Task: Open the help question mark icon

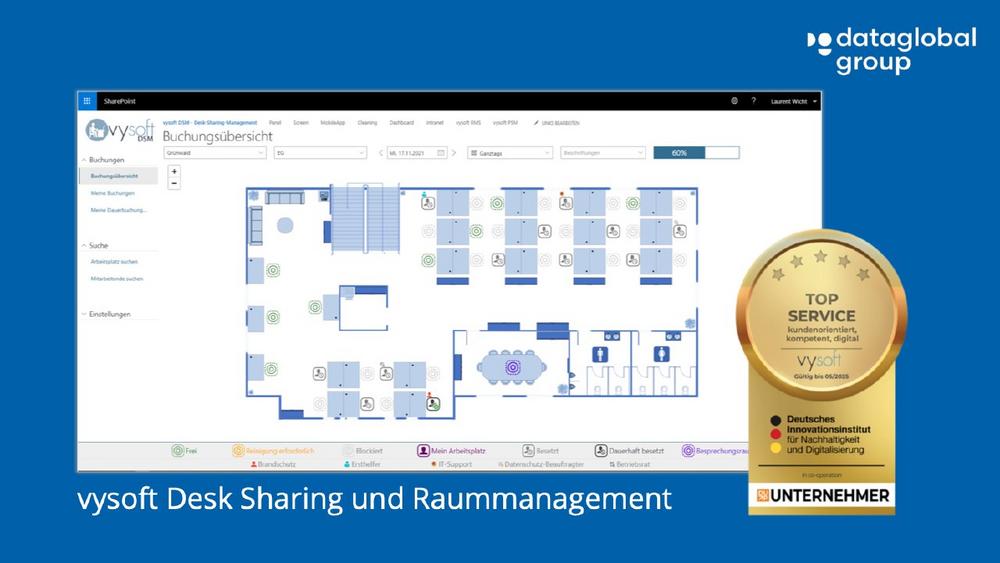Action: tap(753, 101)
